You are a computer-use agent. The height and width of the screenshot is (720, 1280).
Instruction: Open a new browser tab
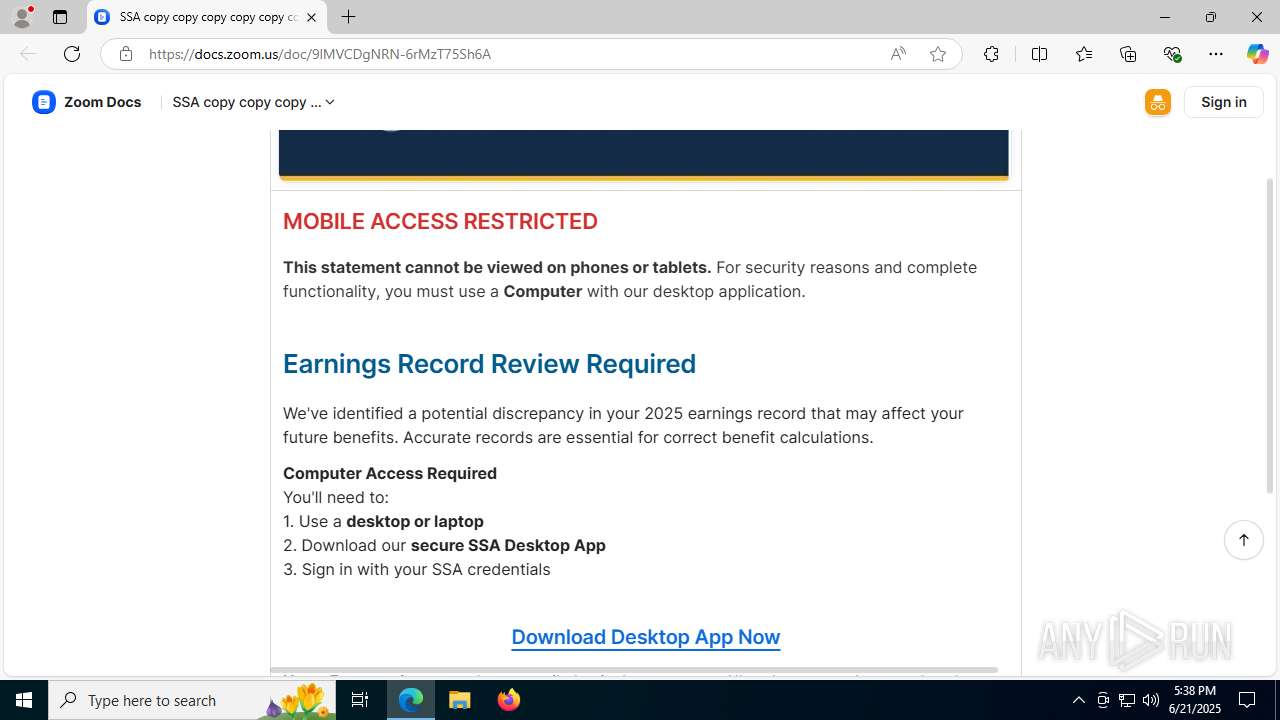click(348, 17)
